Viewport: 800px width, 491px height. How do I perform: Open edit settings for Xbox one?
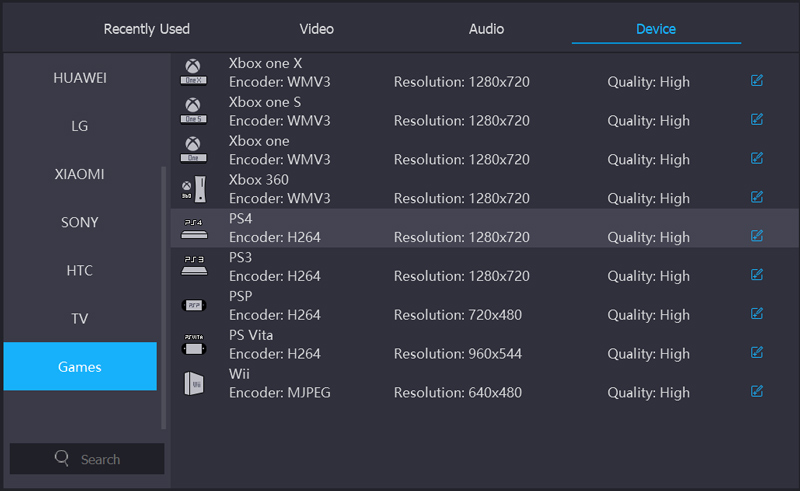757,158
